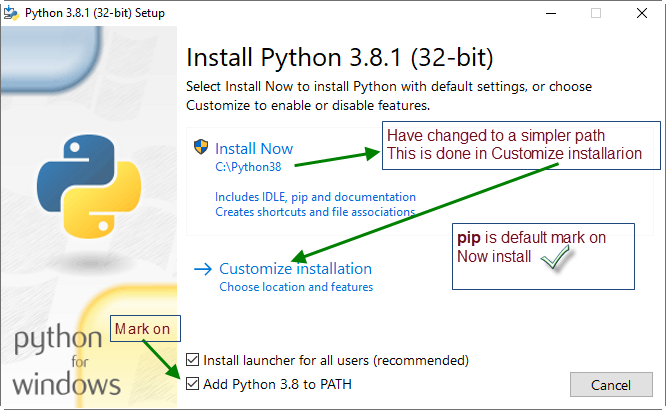Click 'Choose location and features' text
Image resolution: width=666 pixels, height=410 pixels.
pos(296,287)
